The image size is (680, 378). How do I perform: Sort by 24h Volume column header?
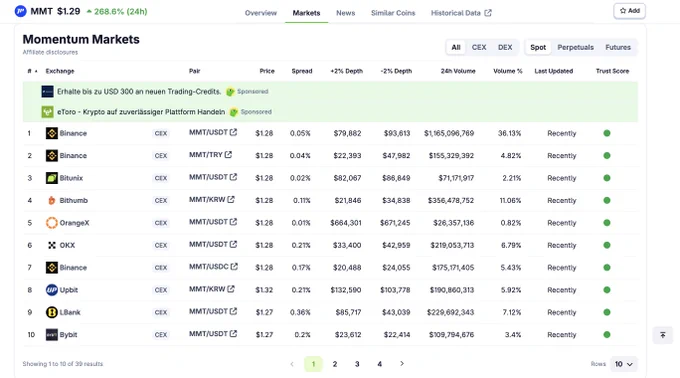point(458,71)
